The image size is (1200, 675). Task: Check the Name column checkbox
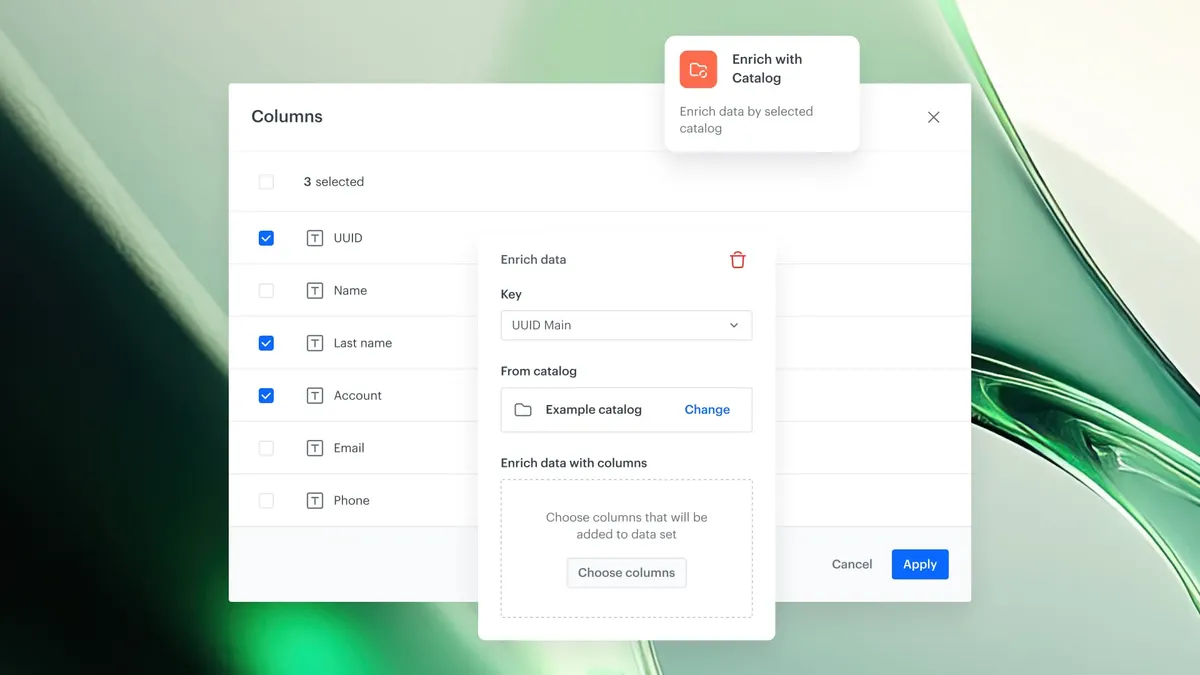coord(266,290)
